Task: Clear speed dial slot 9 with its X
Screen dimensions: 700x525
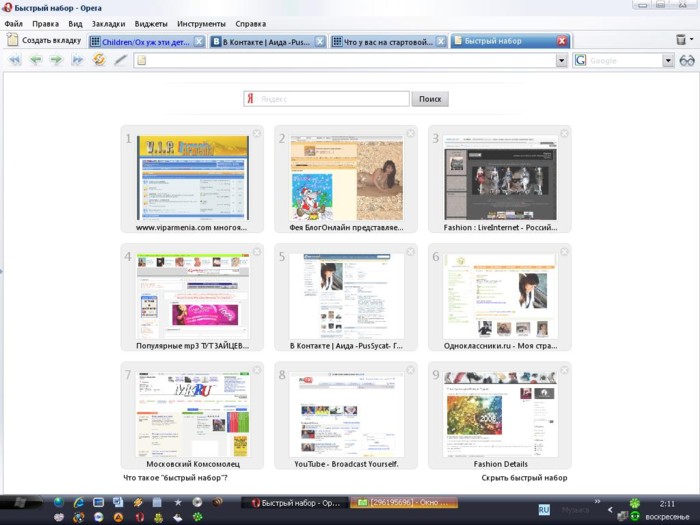Action: click(564, 370)
